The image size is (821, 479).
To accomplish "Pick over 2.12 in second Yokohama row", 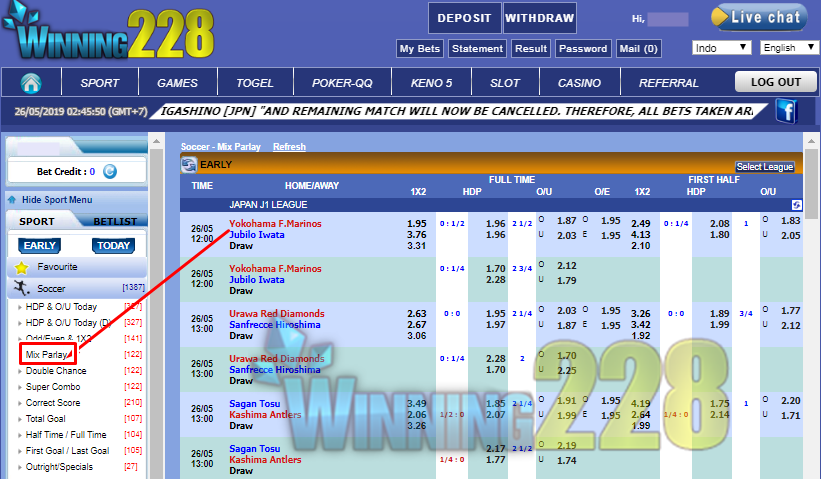I will 567,265.
